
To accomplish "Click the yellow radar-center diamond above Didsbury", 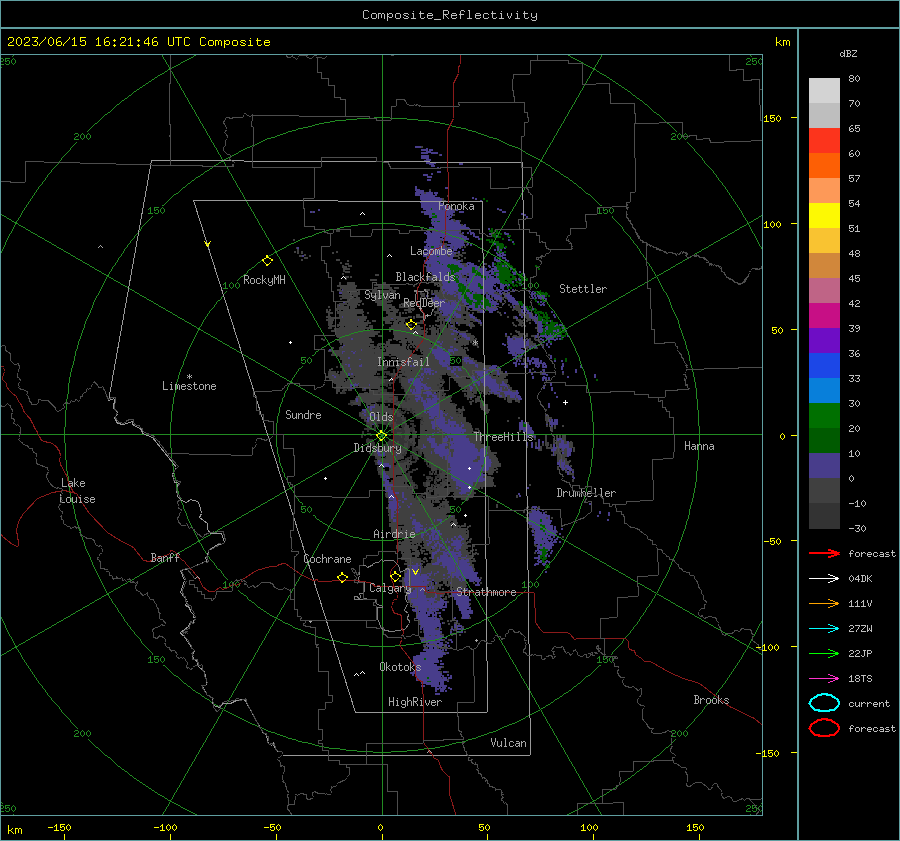I will click(x=381, y=436).
